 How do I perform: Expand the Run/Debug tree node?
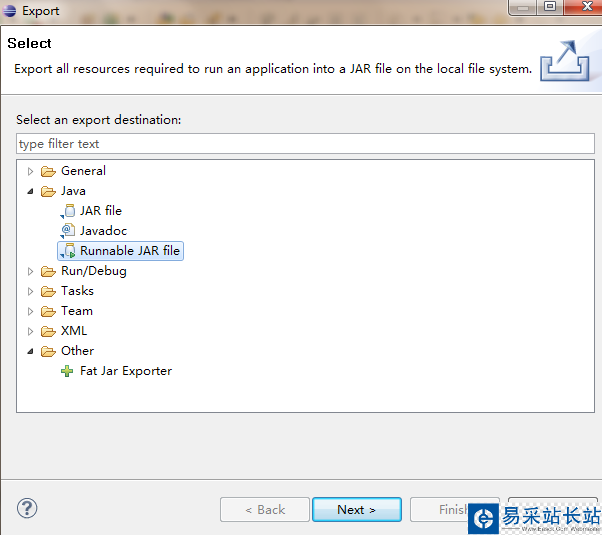[30, 271]
